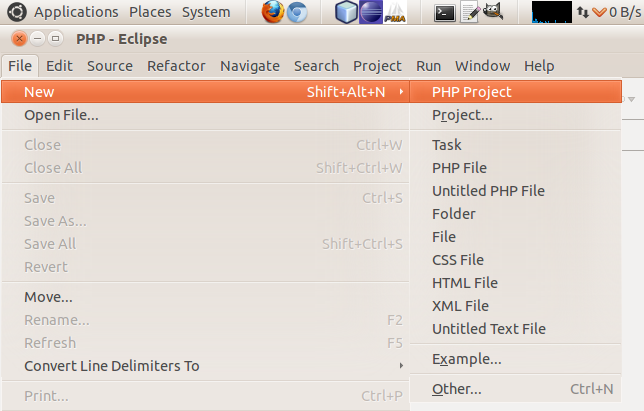Maximize the Eclipse window
This screenshot has height=411, width=644.
tap(55, 39)
